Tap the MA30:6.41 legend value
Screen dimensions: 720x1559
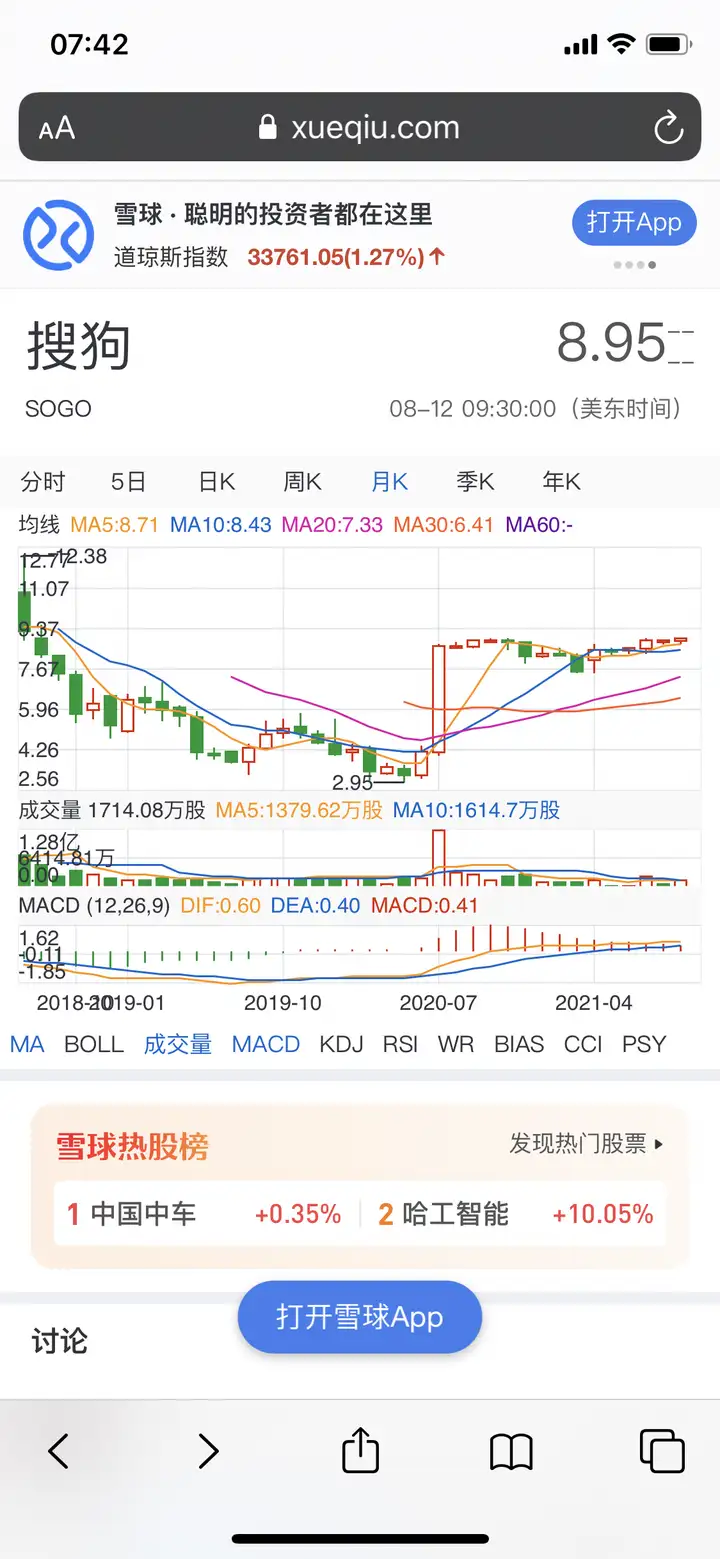coord(444,524)
